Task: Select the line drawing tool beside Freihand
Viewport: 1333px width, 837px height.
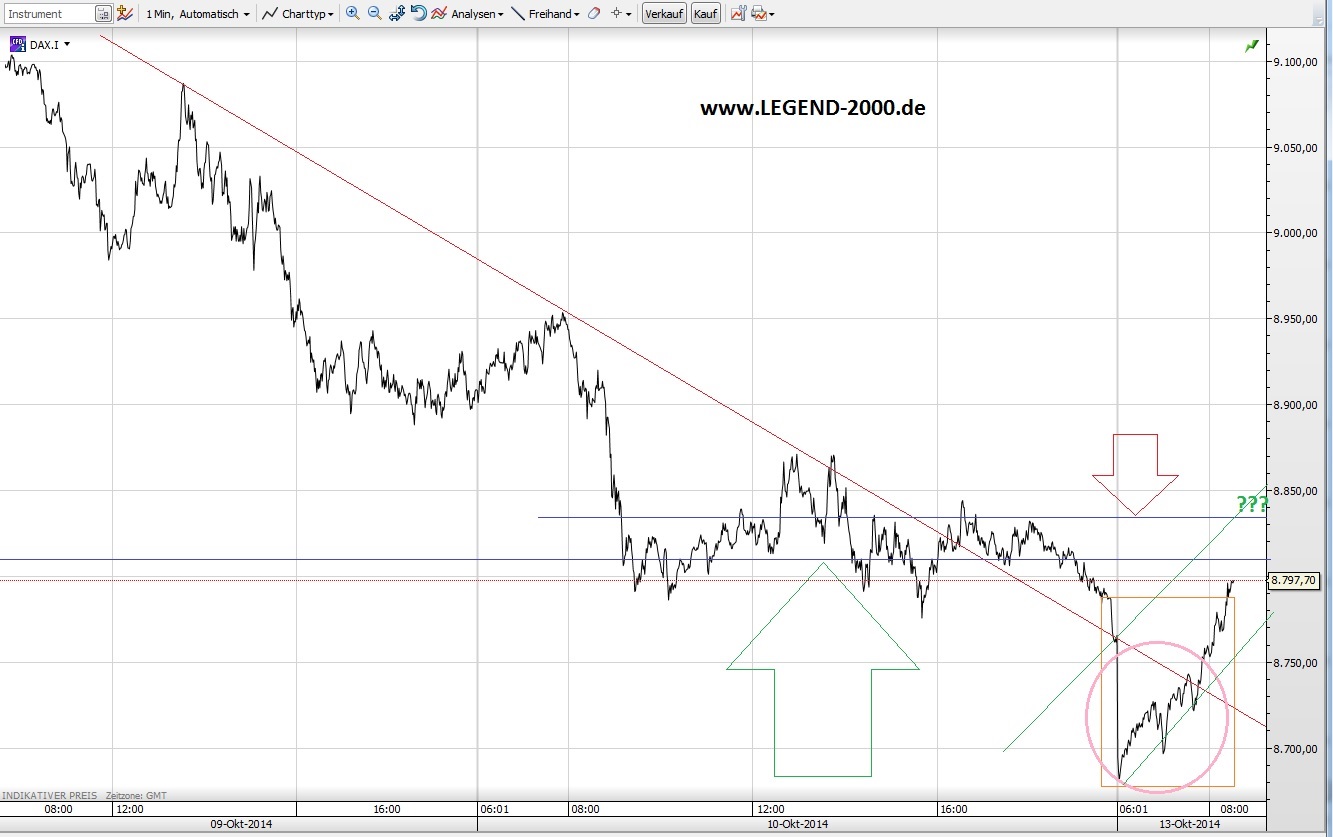Action: point(517,13)
